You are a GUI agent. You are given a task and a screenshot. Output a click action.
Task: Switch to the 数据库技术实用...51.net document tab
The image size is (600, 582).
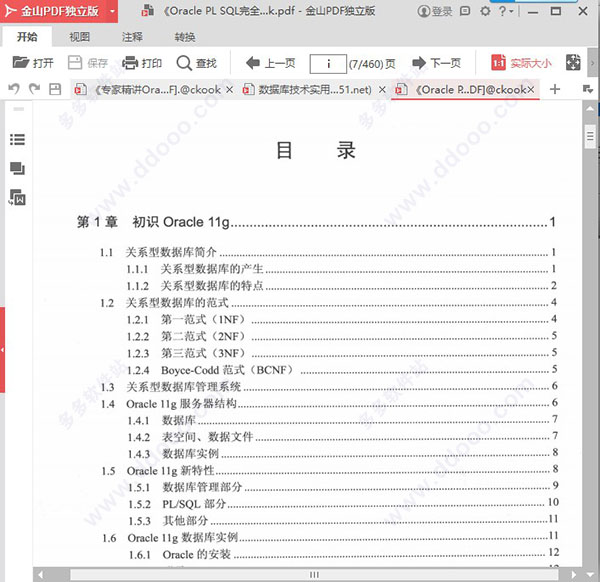point(310,90)
